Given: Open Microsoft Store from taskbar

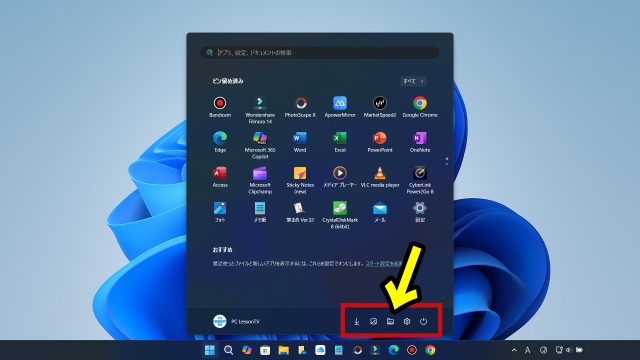Looking at the screenshot, I should click(265, 350).
